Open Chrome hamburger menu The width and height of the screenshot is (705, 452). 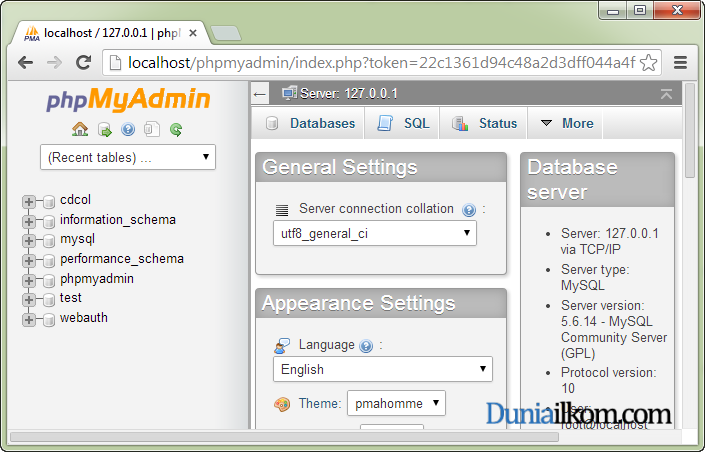[680, 63]
